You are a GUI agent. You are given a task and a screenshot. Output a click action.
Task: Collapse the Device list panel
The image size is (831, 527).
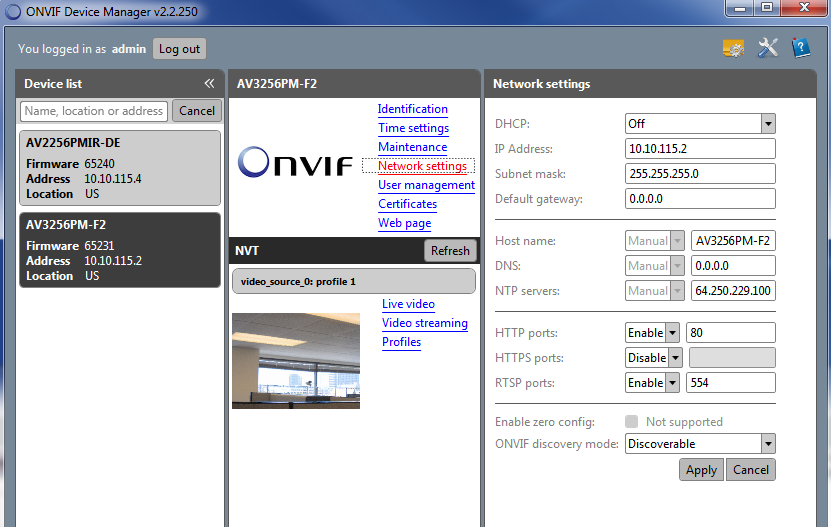[x=209, y=83]
